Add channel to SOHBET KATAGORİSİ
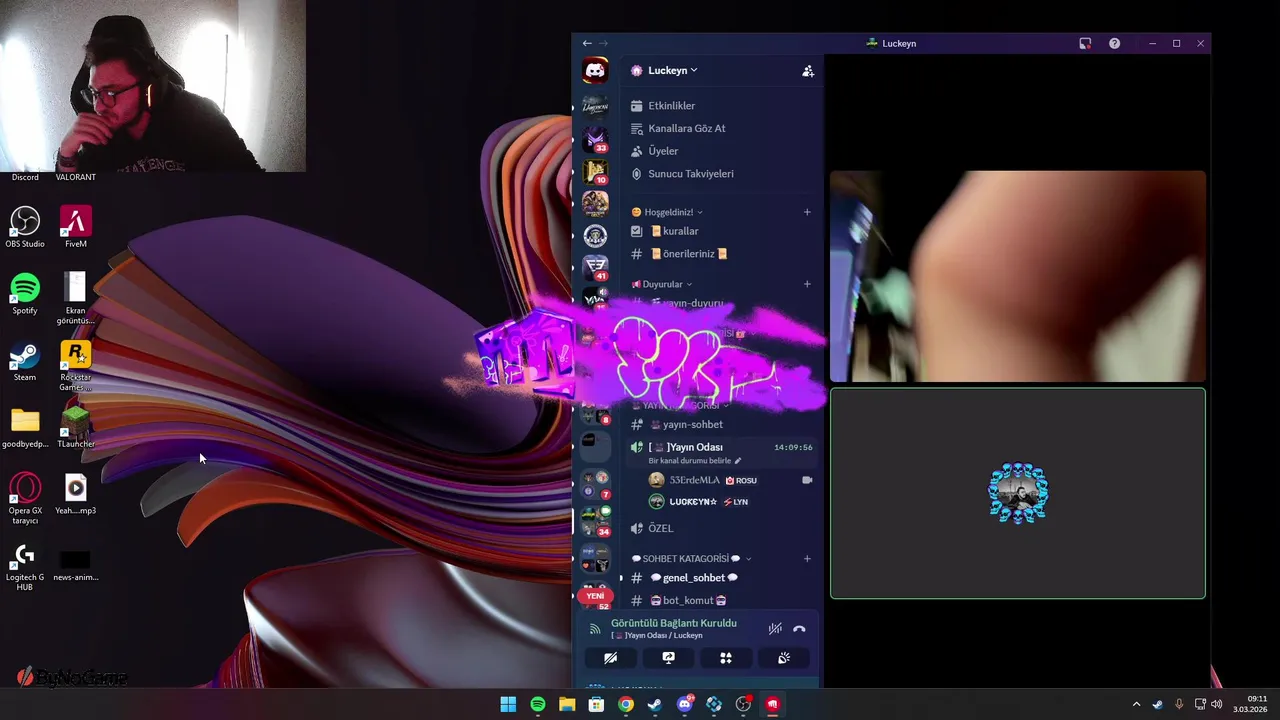This screenshot has height=720, width=1280. [807, 559]
